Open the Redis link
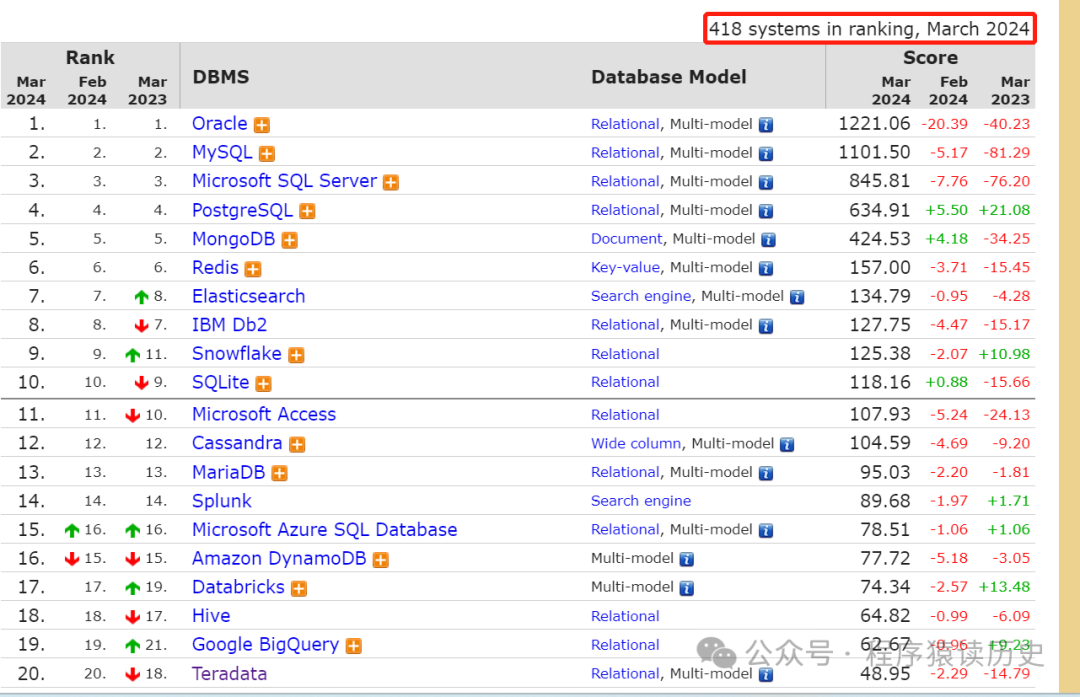The image size is (1080, 697). tap(216, 267)
